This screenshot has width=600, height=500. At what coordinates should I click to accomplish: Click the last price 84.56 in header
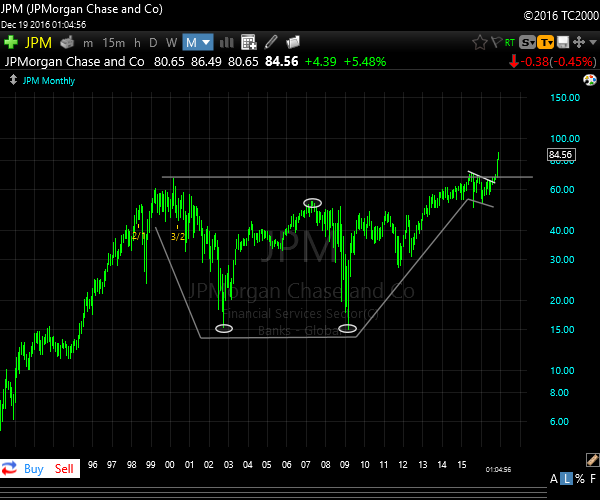282,62
